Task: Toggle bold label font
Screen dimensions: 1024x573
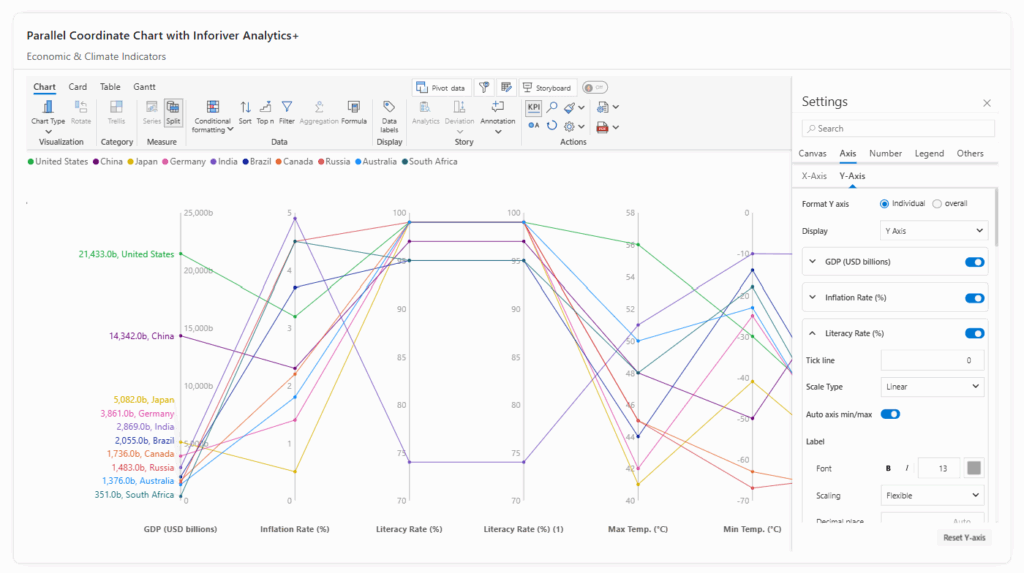Action: coord(888,468)
